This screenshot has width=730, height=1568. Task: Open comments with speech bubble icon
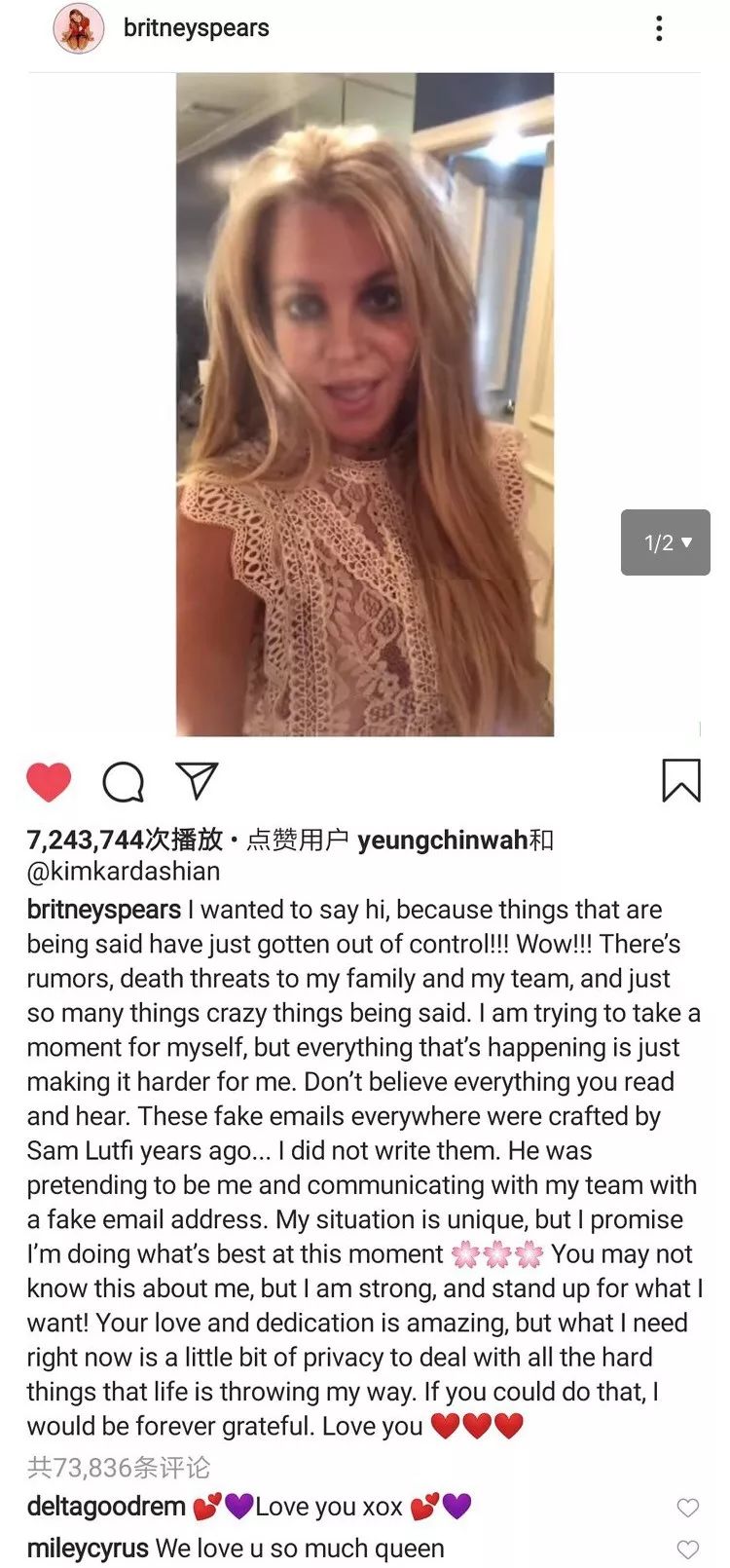click(124, 781)
